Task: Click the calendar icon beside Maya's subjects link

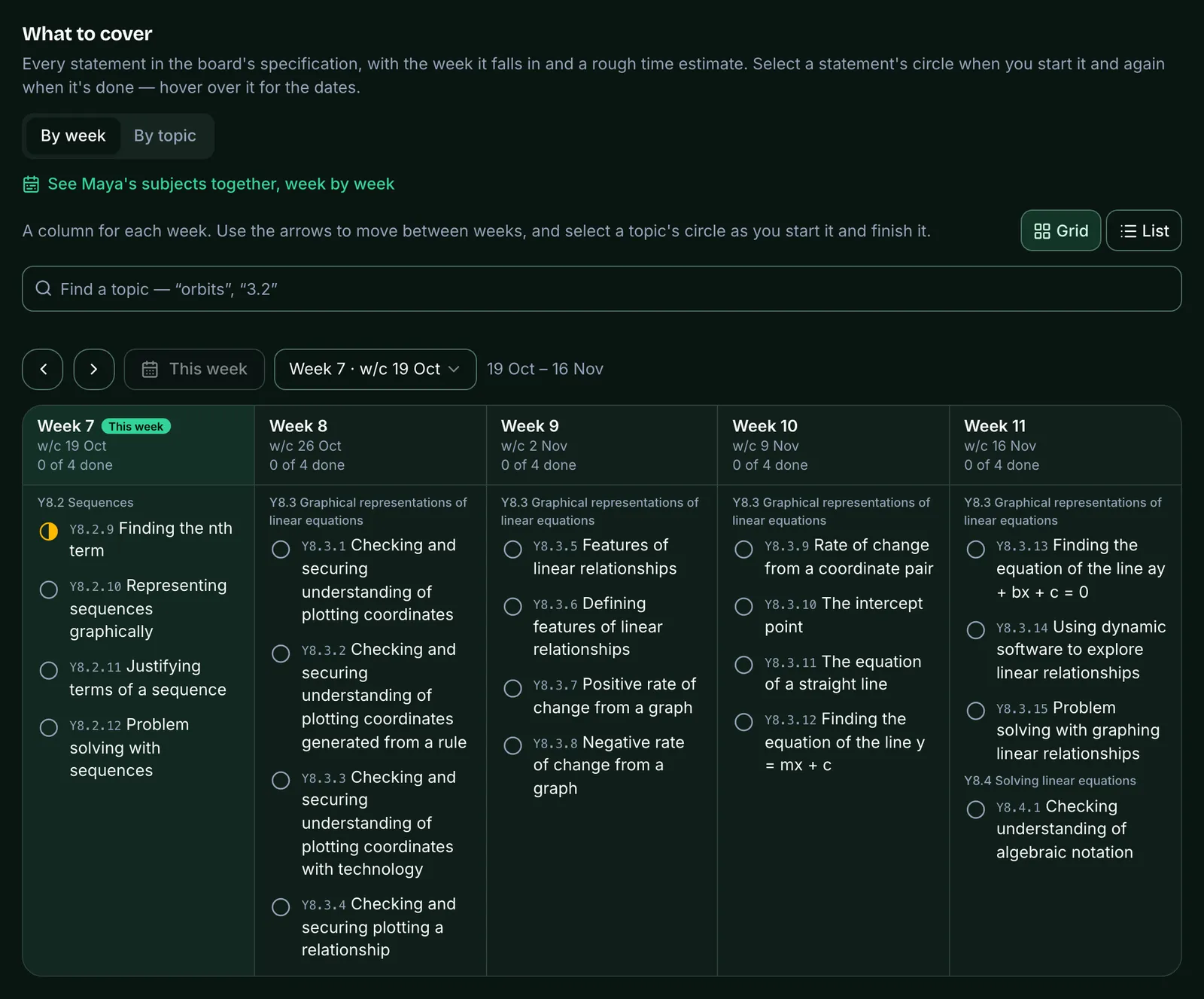Action: (31, 184)
